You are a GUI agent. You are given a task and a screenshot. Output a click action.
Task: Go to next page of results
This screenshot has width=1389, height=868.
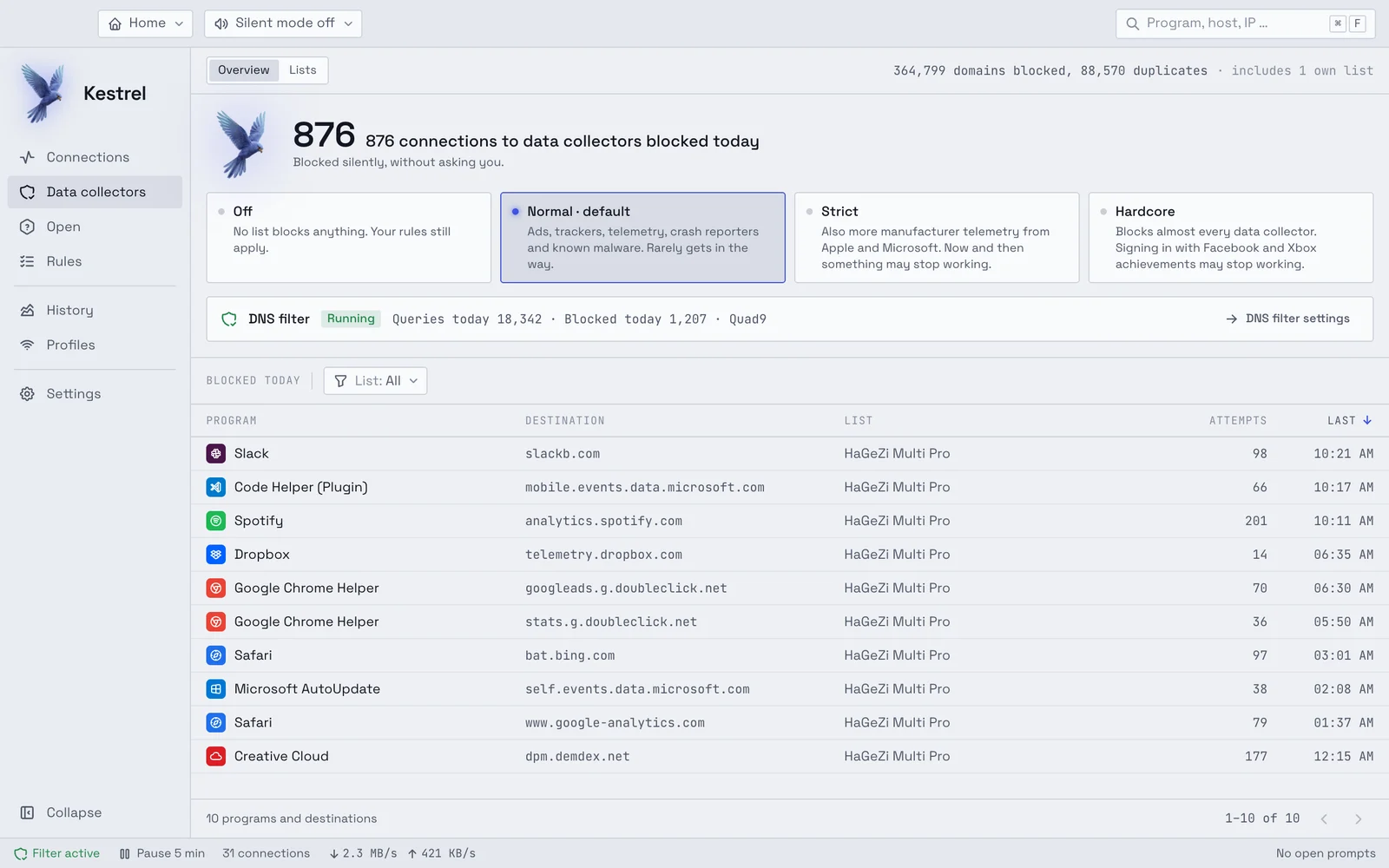[x=1358, y=819]
